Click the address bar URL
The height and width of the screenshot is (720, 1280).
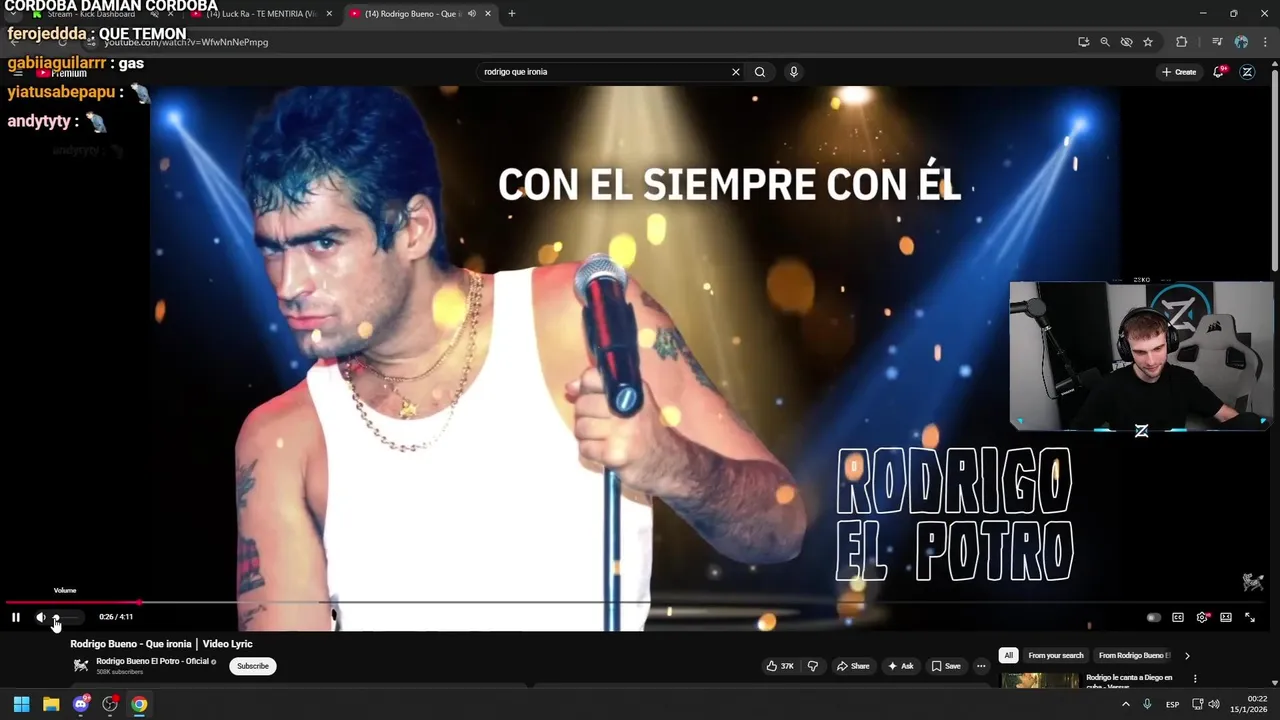click(x=186, y=42)
